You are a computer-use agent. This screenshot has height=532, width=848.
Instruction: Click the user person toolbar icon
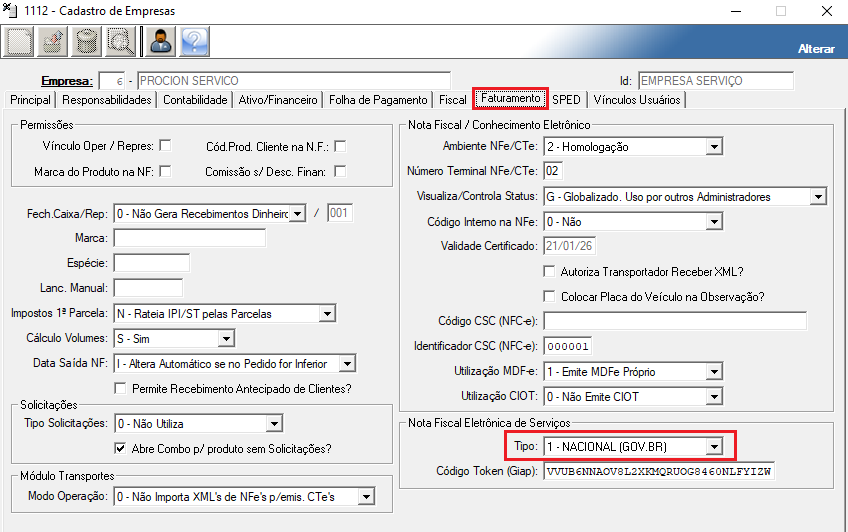tap(160, 41)
